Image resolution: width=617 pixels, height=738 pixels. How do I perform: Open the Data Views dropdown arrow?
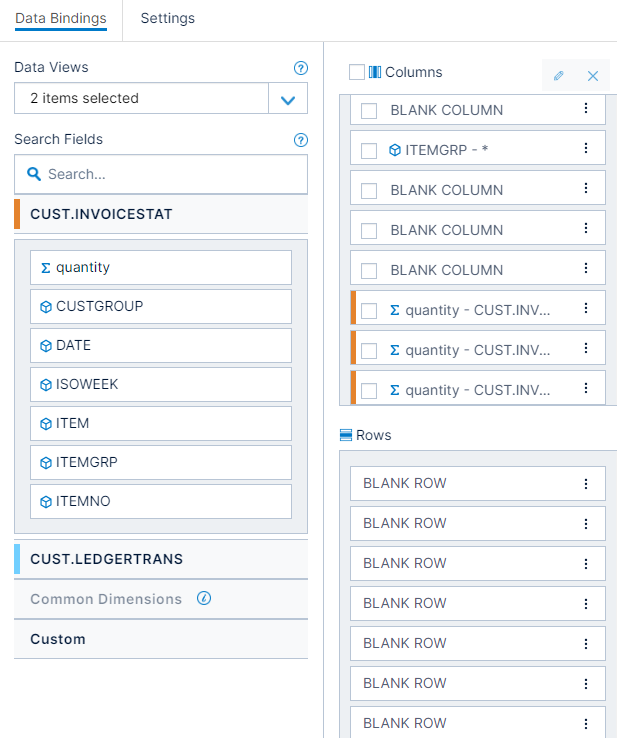[288, 98]
